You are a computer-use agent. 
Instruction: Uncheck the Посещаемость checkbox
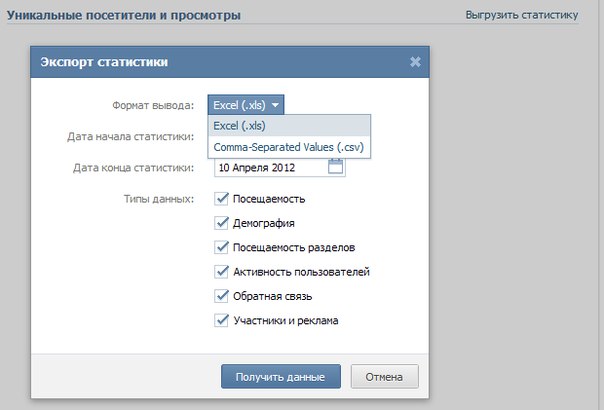(221, 199)
